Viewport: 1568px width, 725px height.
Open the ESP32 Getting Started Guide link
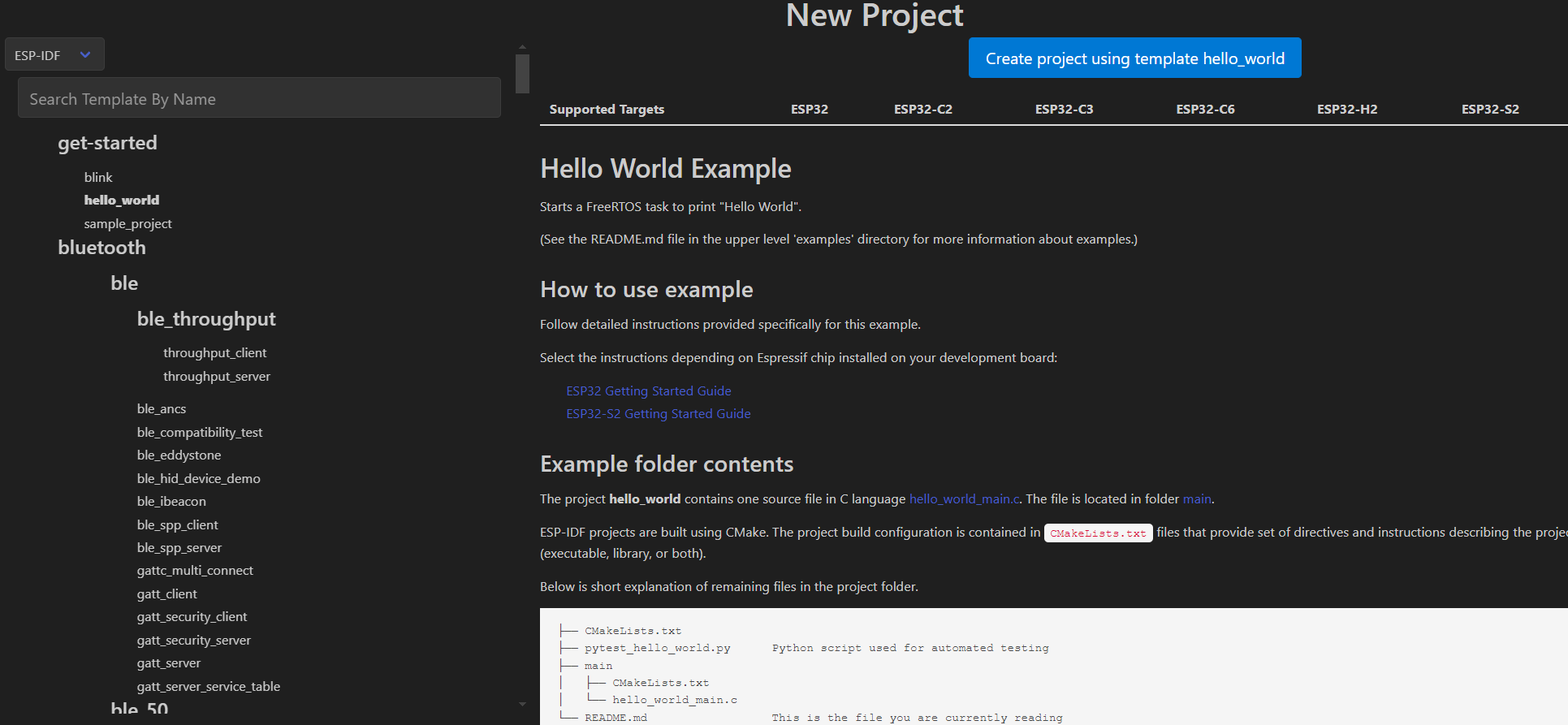click(x=648, y=391)
